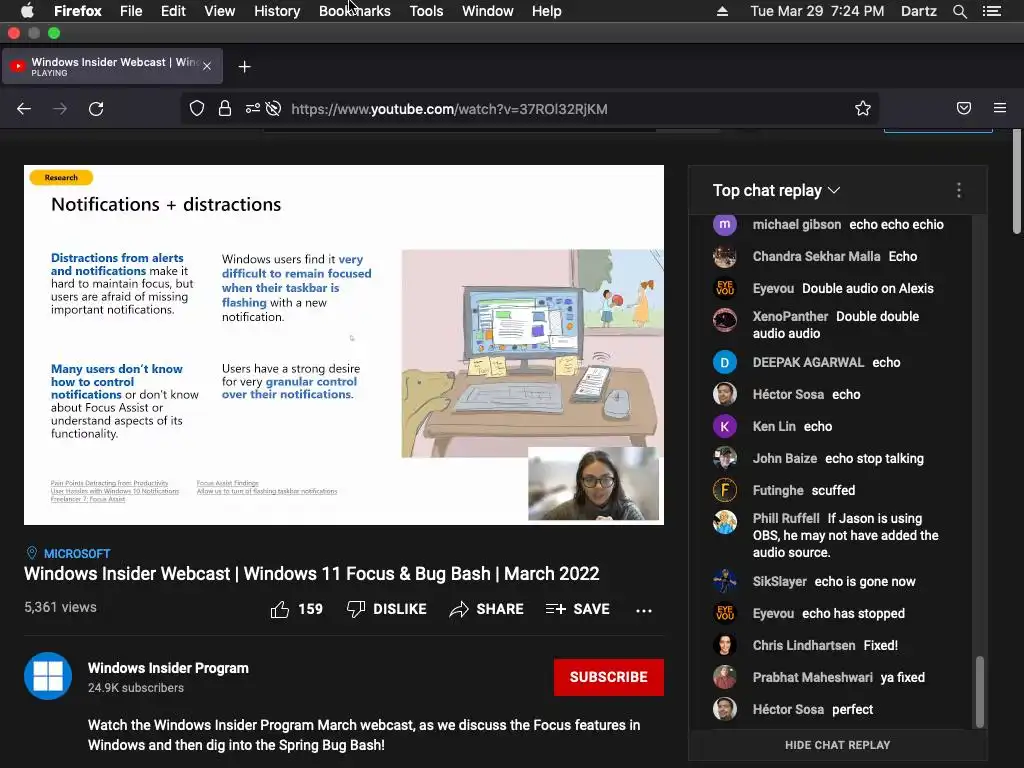Like the video with thumbs up

click(296, 609)
